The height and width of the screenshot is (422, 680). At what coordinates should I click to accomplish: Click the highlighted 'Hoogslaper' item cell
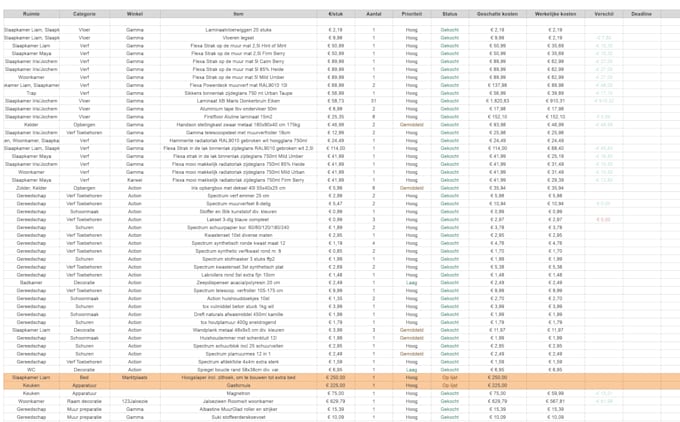[x=238, y=377]
